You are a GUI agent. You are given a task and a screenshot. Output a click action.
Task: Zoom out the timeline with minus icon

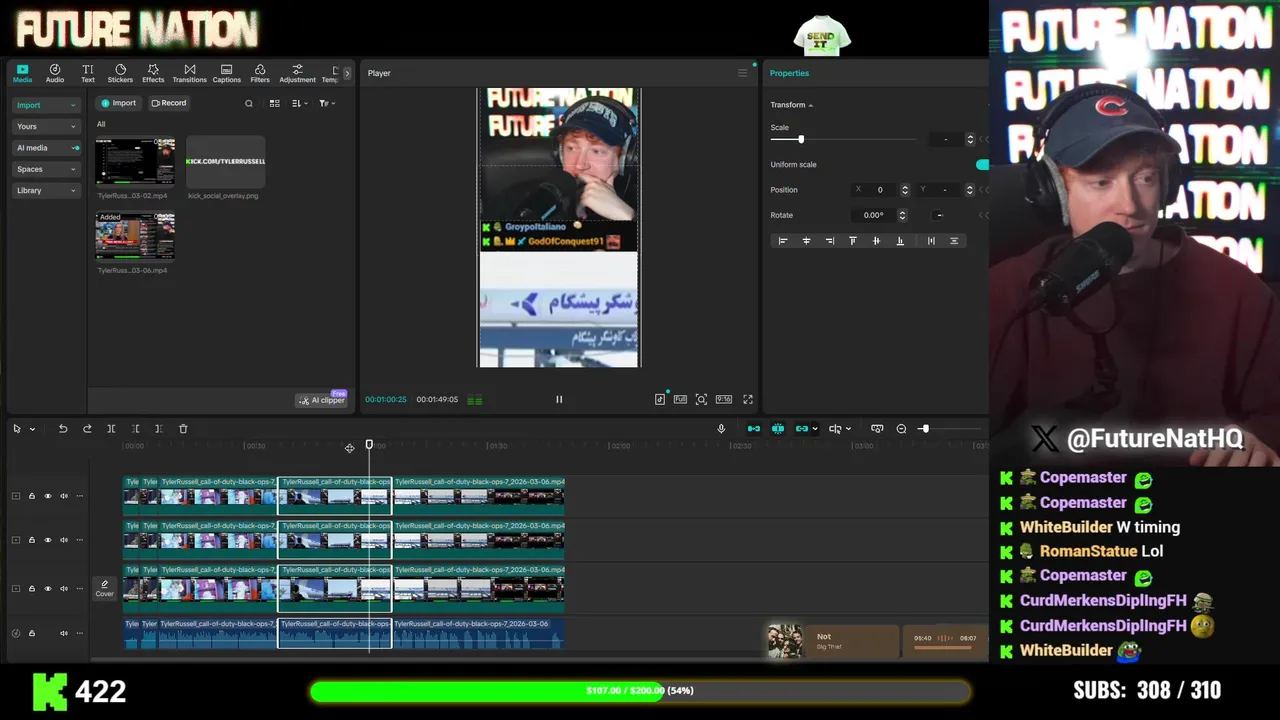(901, 429)
